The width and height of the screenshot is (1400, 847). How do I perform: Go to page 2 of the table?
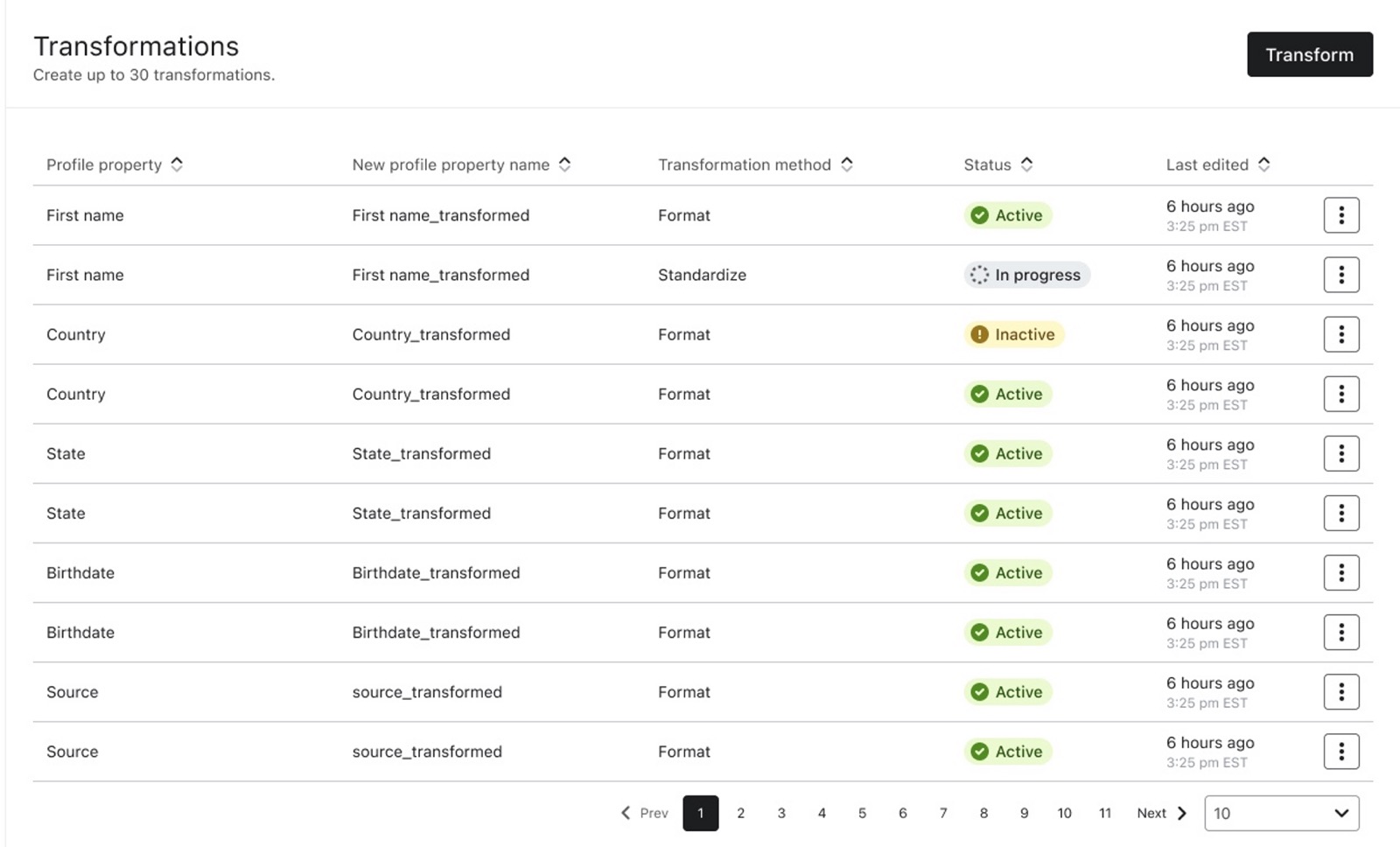(740, 813)
